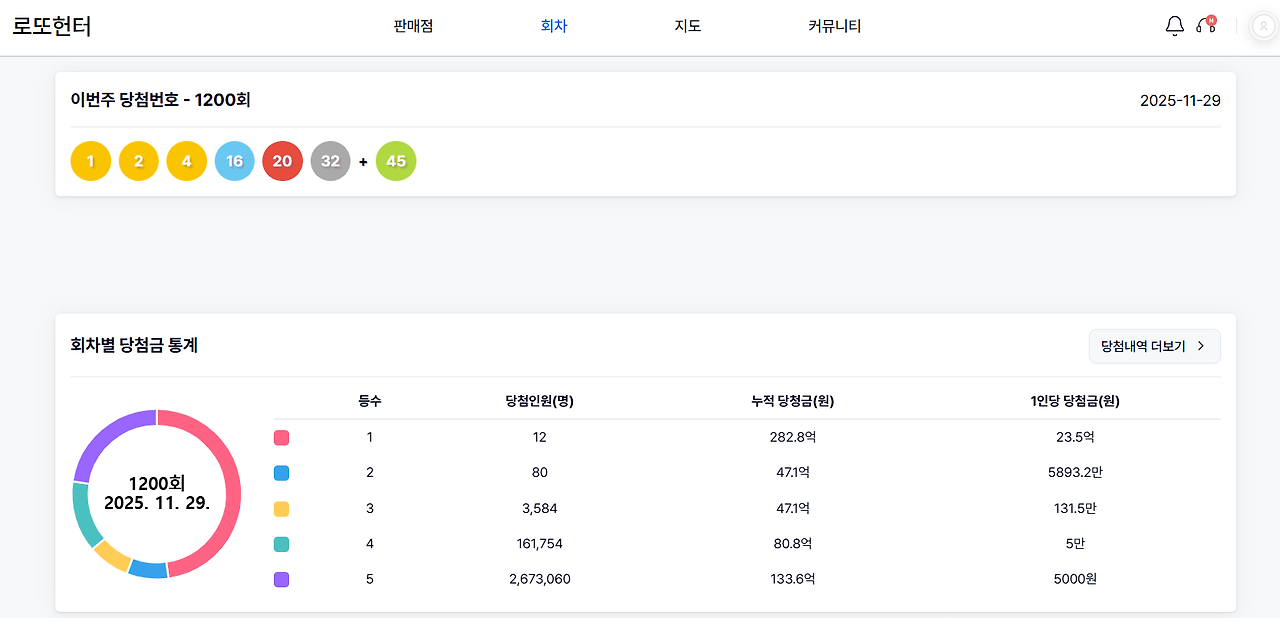Click the chevron in 당첨내역 더보기
1280x618 pixels.
click(1201, 346)
